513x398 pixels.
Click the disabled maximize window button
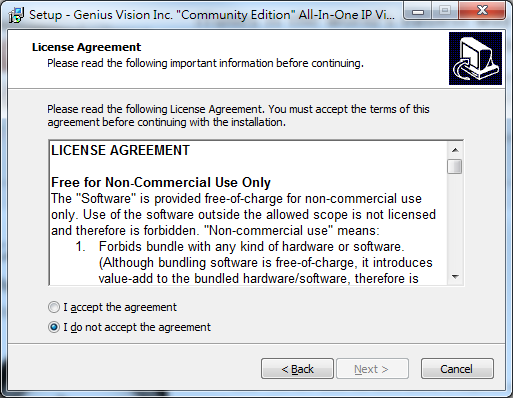click(445, 11)
